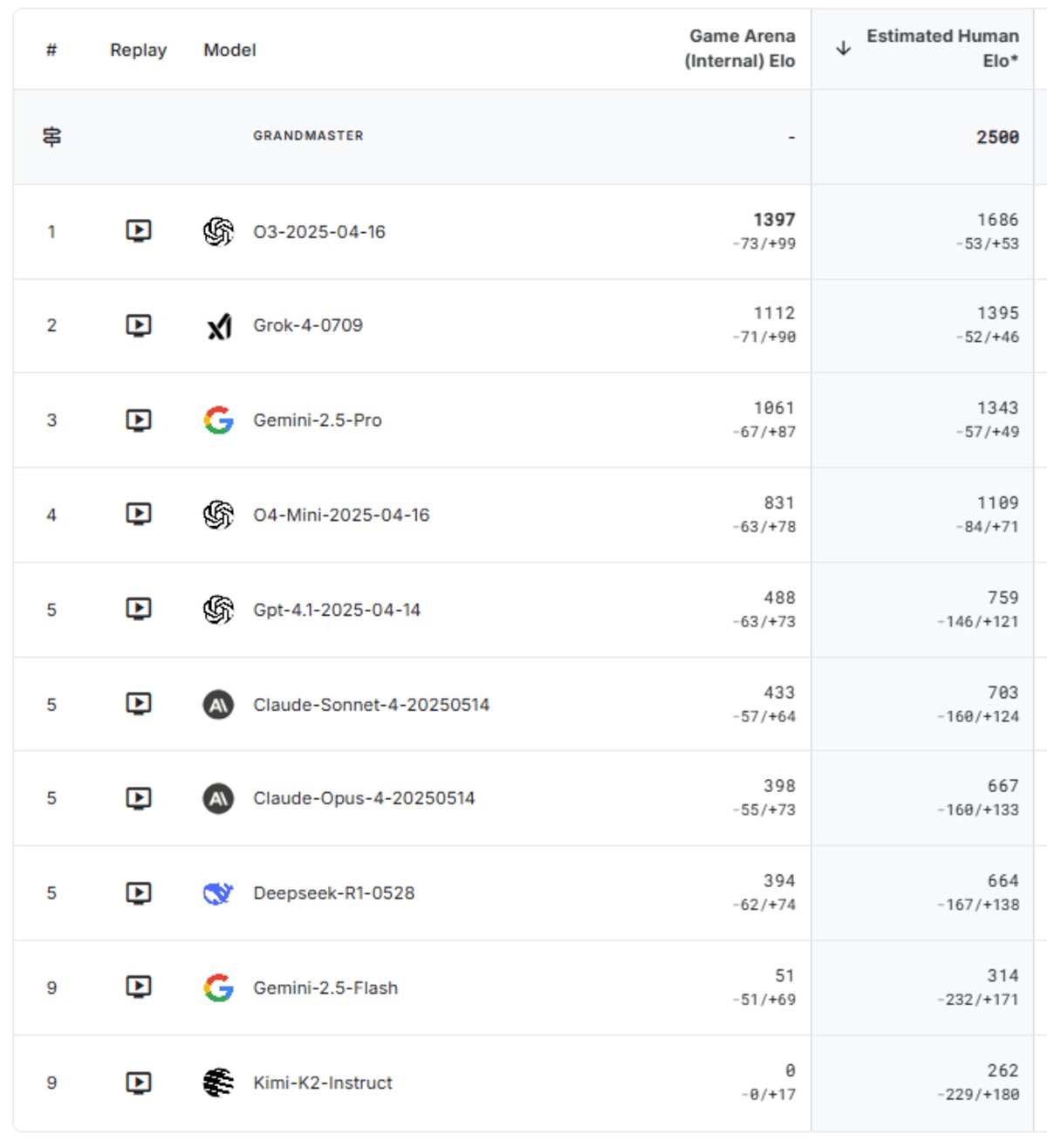Image resolution: width=1047 pixels, height=1148 pixels.
Task: Watch the Kimi-K2-Instruct replay
Action: pos(138,1083)
